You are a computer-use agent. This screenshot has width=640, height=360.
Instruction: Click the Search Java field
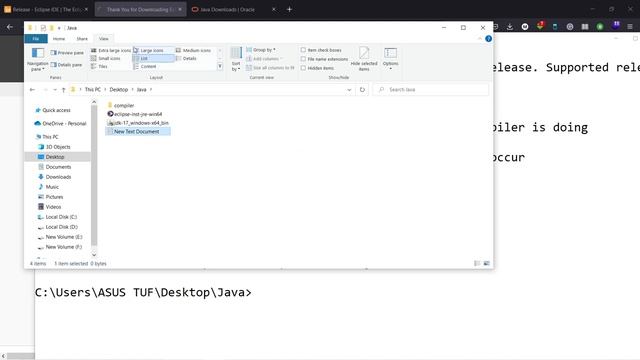tap(431, 89)
